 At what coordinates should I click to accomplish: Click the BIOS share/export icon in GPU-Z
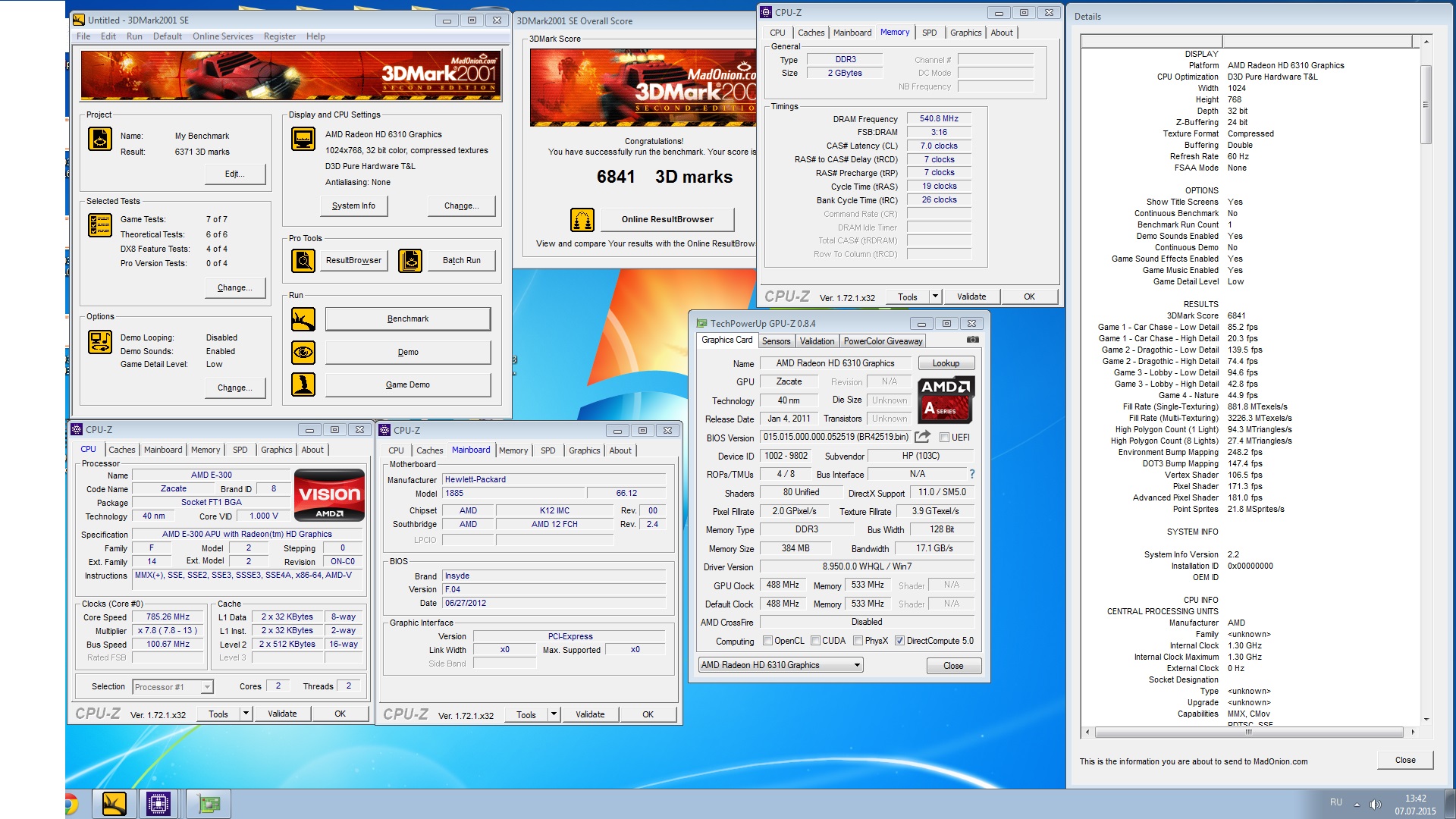click(922, 437)
